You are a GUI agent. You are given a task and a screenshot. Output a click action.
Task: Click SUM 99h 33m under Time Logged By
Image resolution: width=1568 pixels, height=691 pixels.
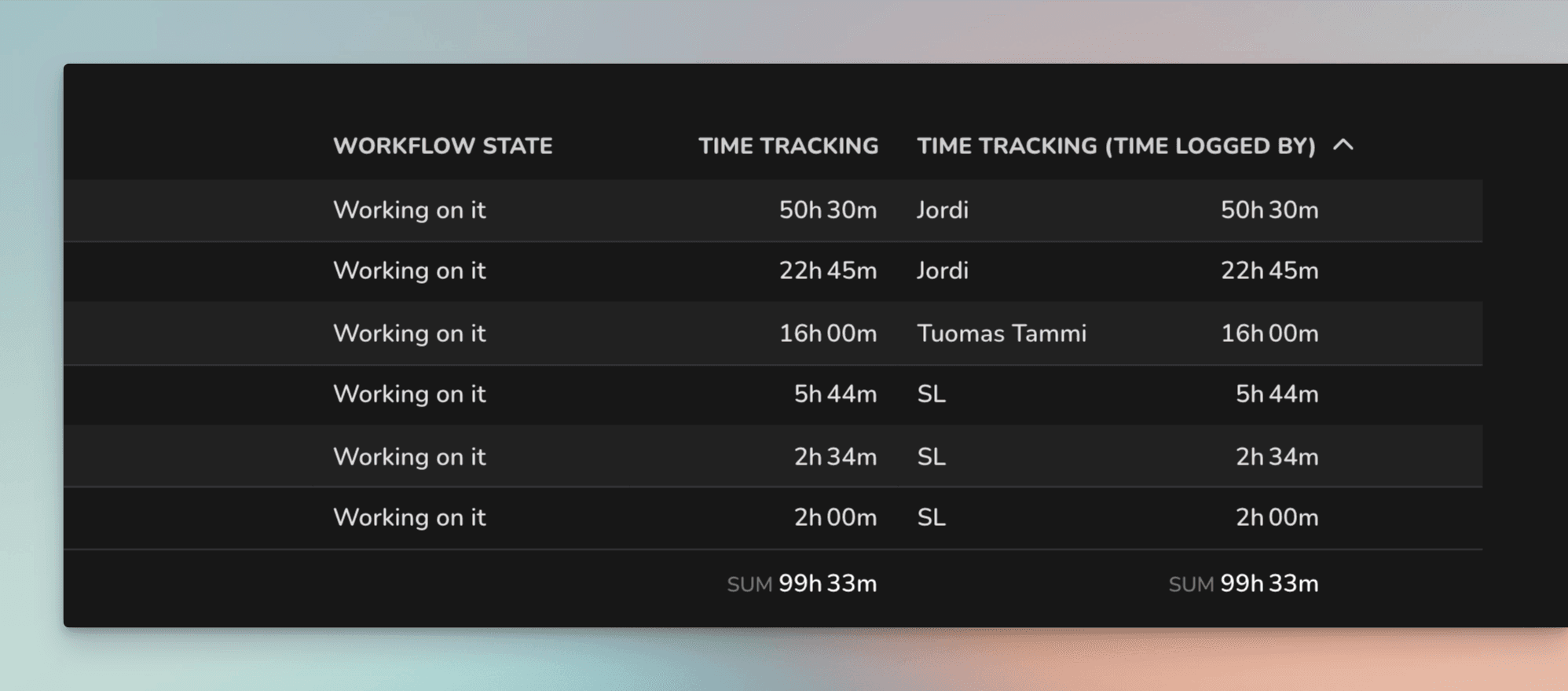point(1244,584)
